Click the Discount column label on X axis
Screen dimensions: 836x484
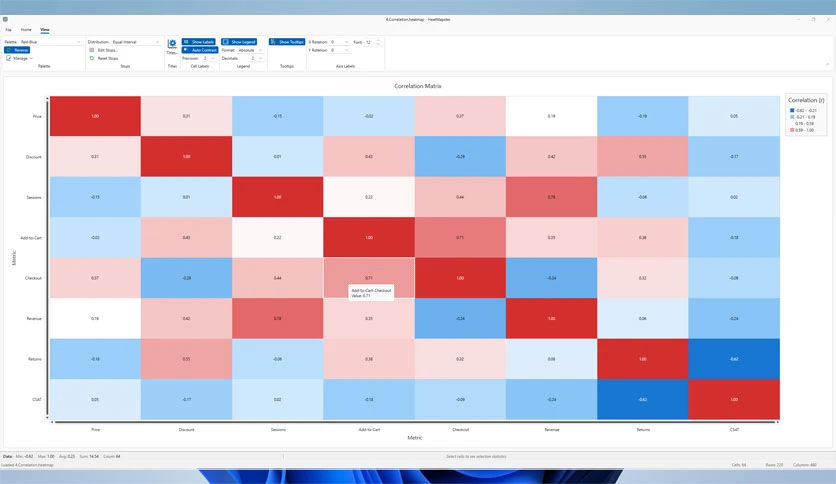tap(187, 430)
